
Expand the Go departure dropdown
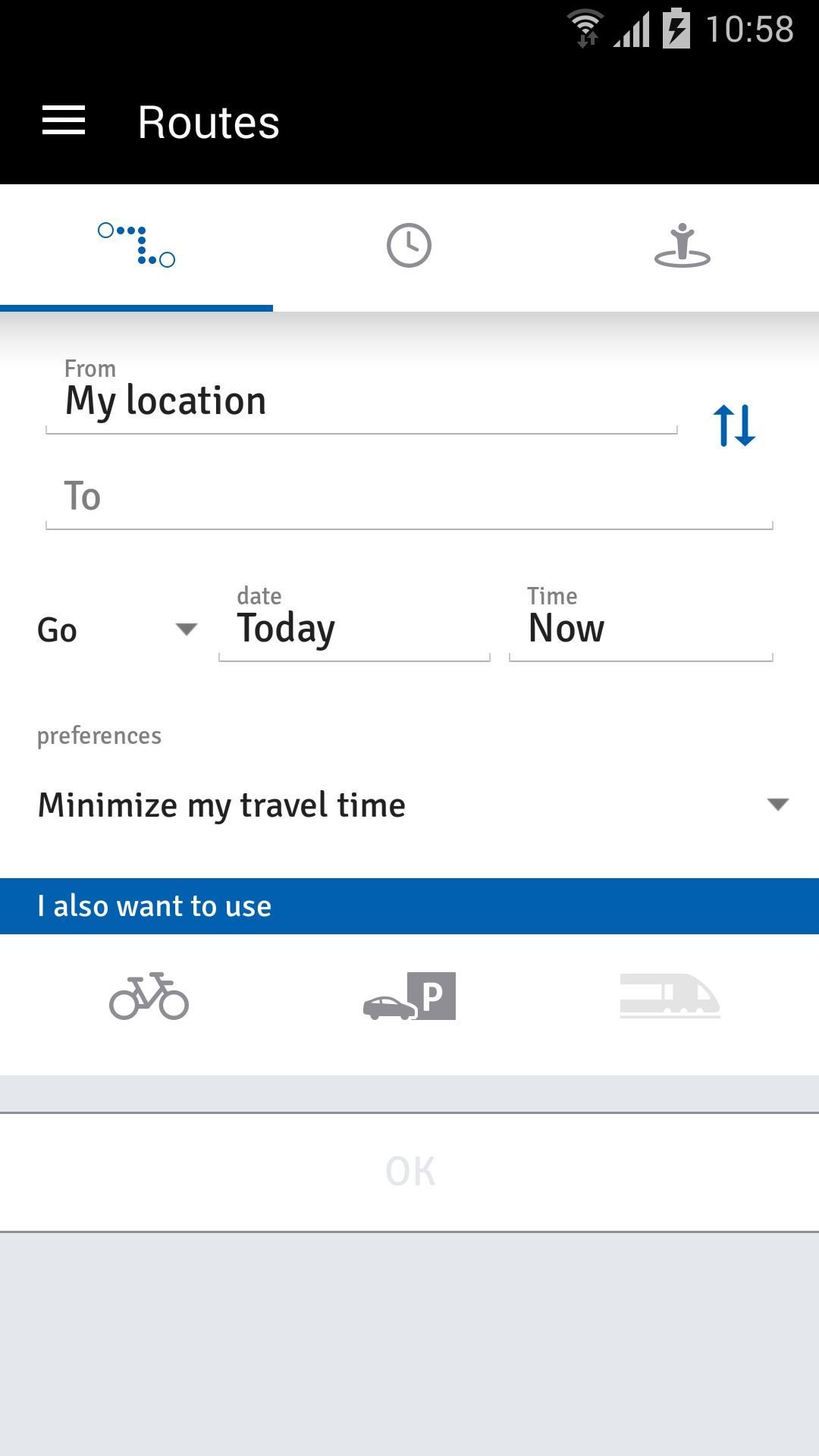point(118,629)
